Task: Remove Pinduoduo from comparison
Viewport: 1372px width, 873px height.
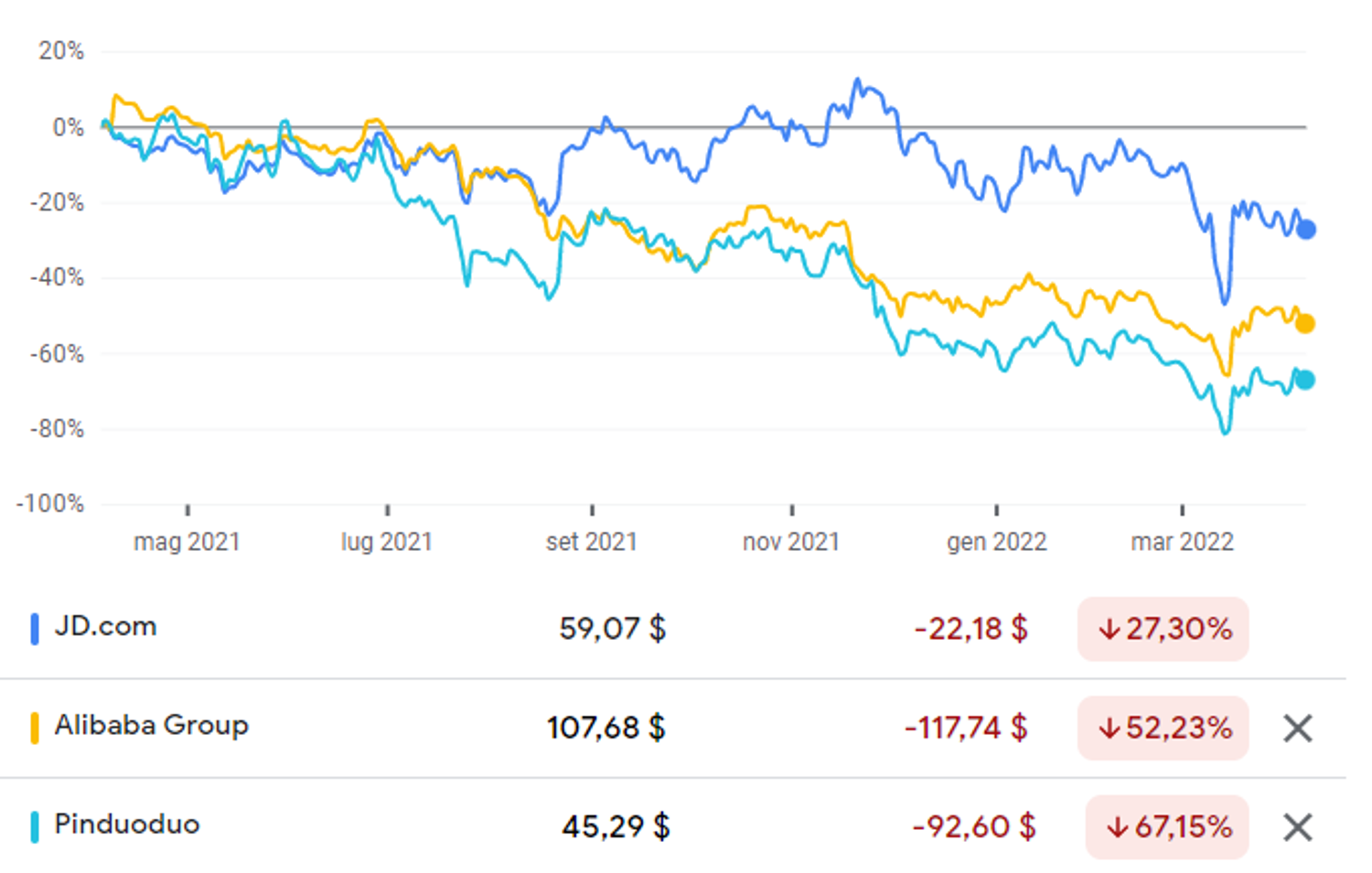Action: [x=1297, y=827]
